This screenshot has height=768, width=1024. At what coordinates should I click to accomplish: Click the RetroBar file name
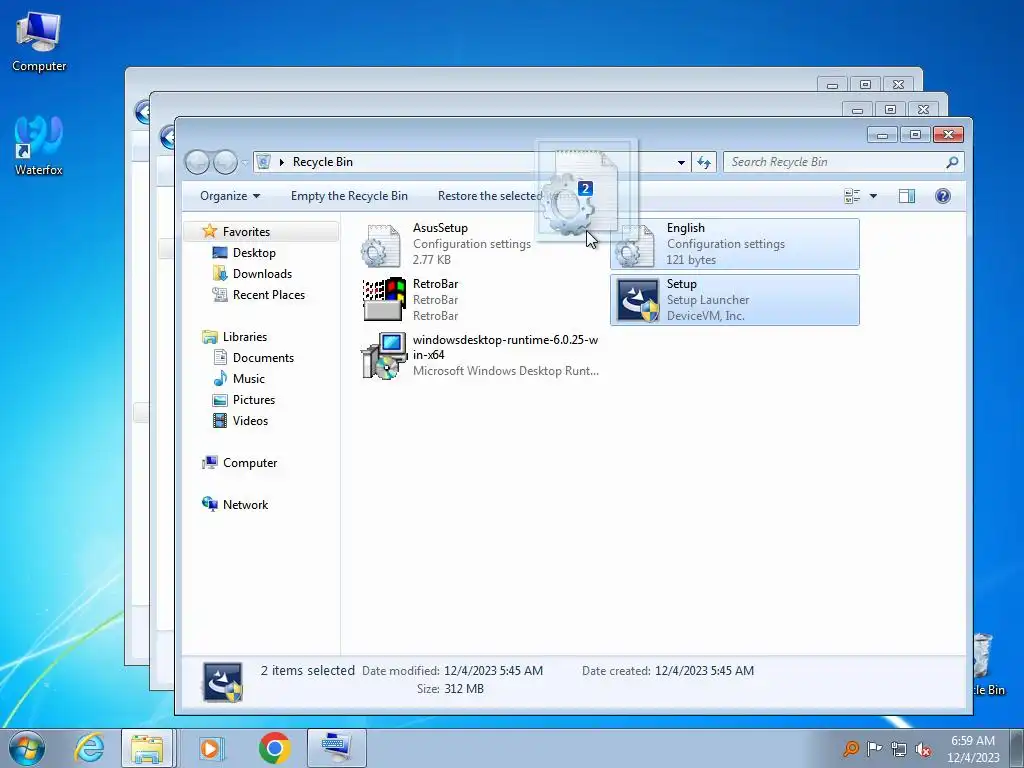[x=435, y=284]
